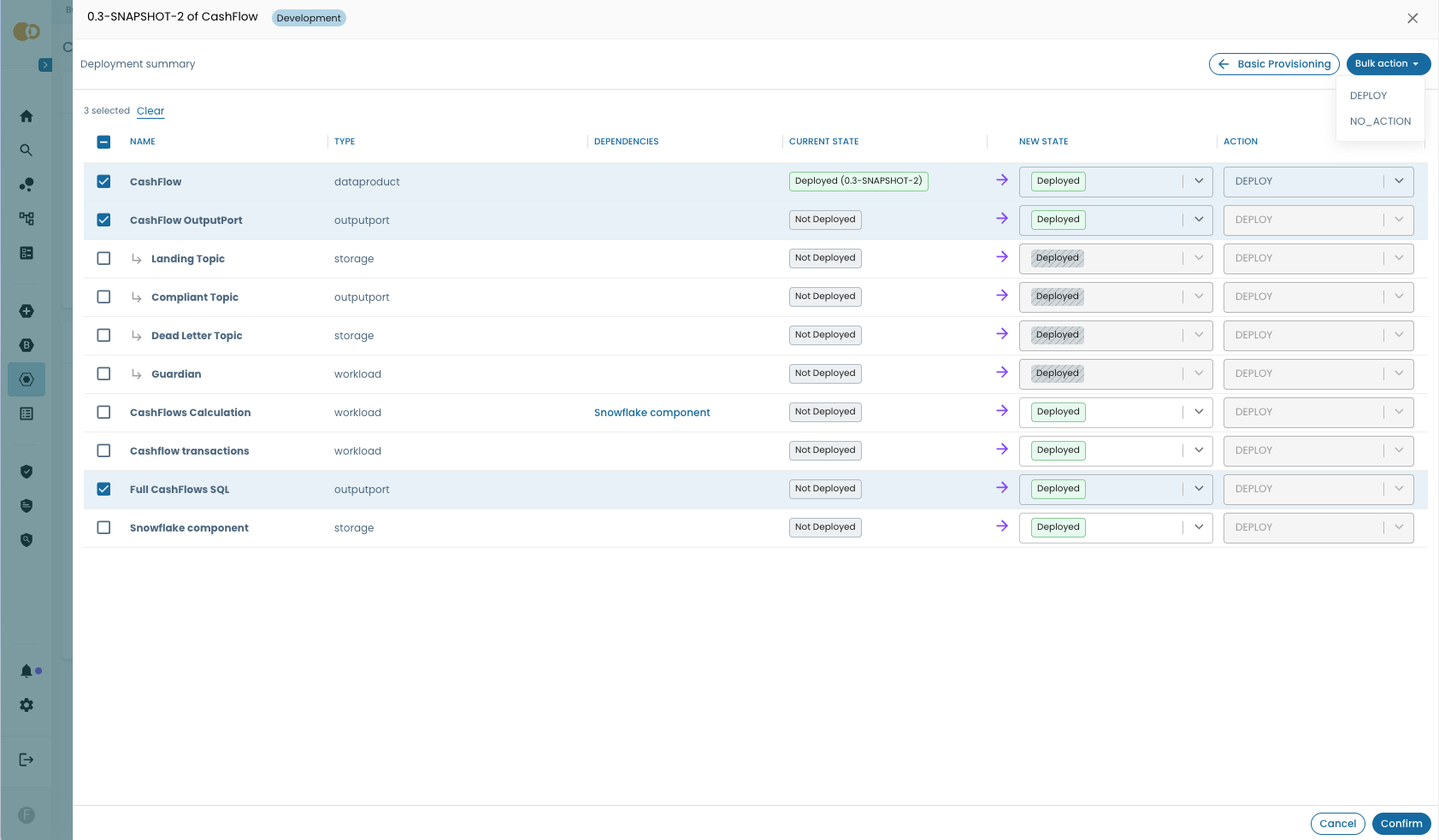Check the Landing Topic checkbox

[103, 258]
